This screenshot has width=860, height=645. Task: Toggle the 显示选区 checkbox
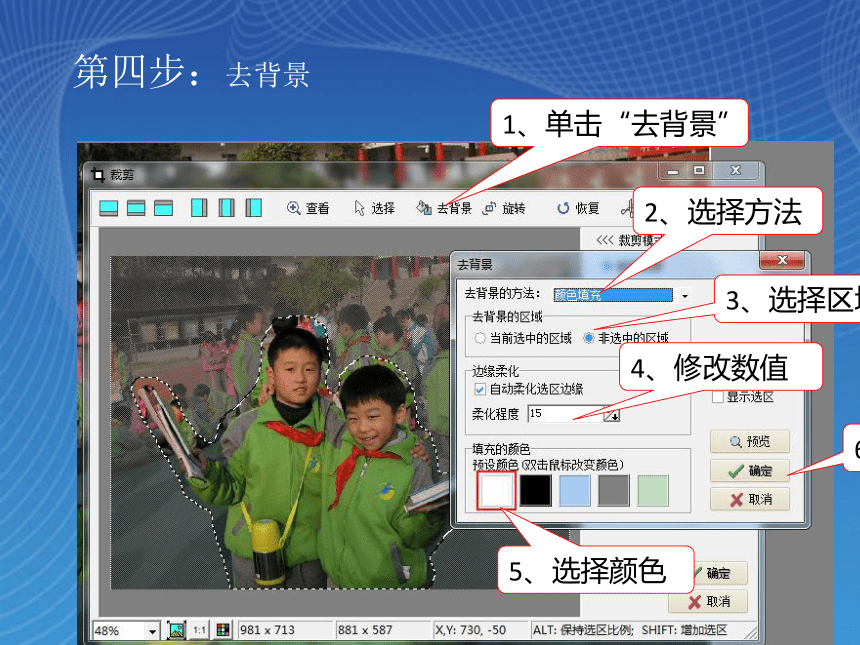(717, 397)
